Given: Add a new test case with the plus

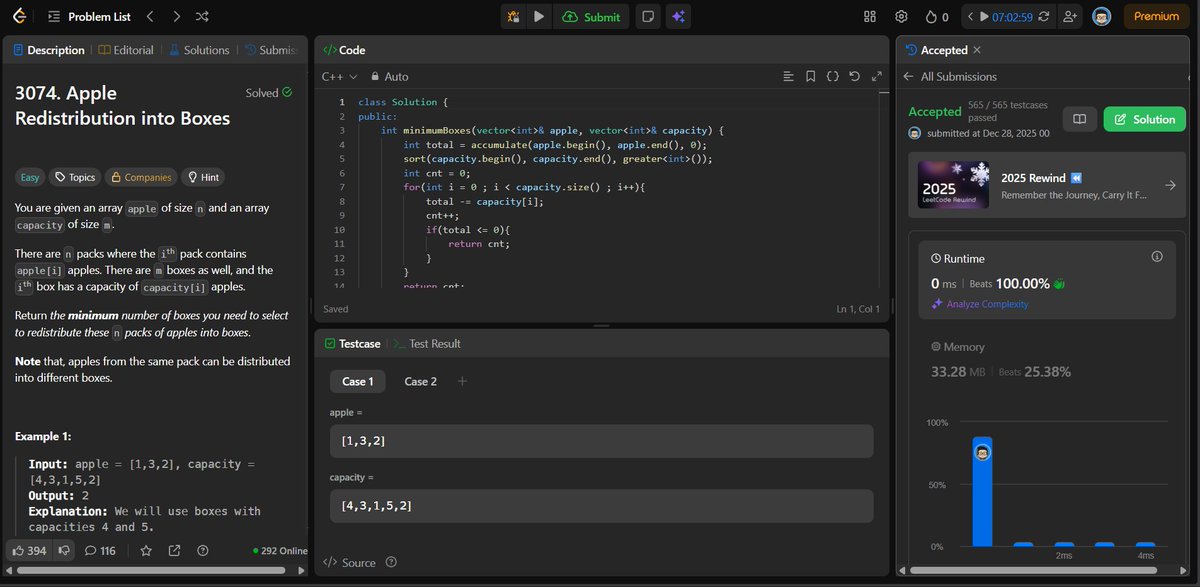Looking at the screenshot, I should (462, 381).
